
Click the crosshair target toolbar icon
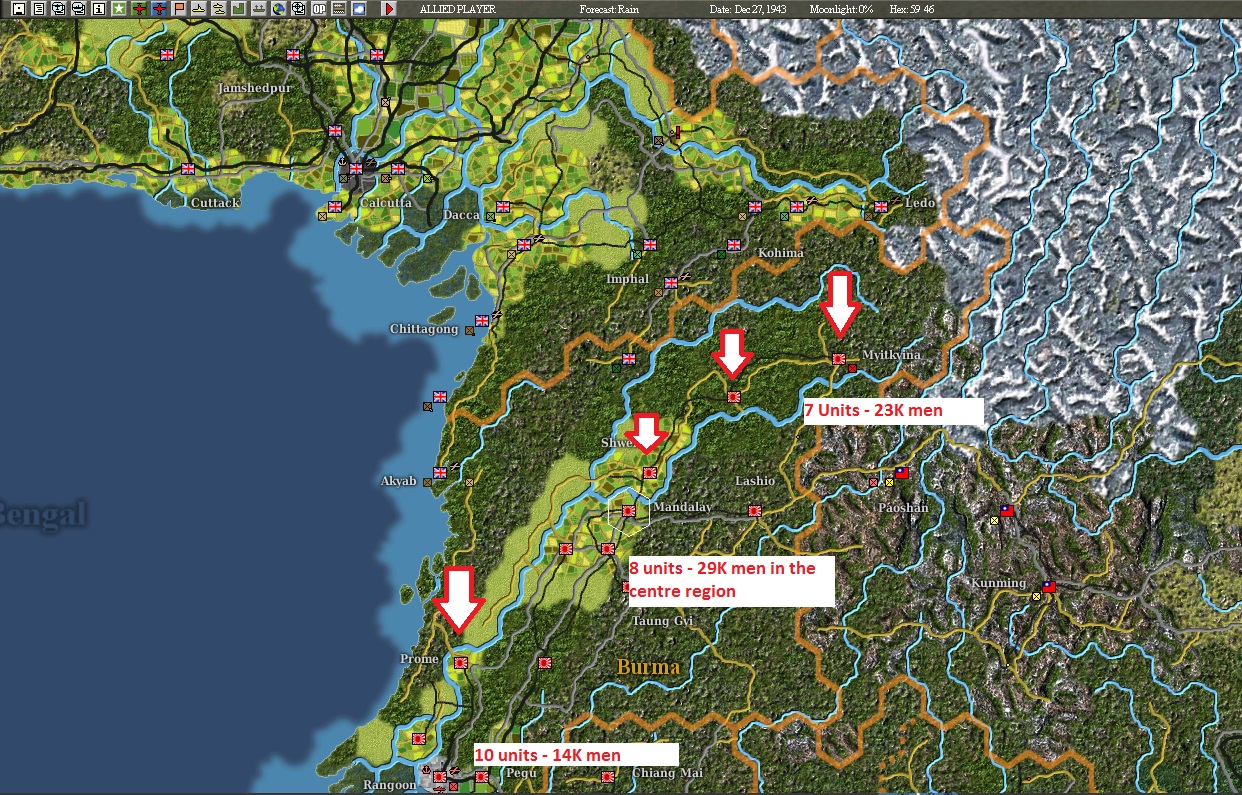pos(298,9)
